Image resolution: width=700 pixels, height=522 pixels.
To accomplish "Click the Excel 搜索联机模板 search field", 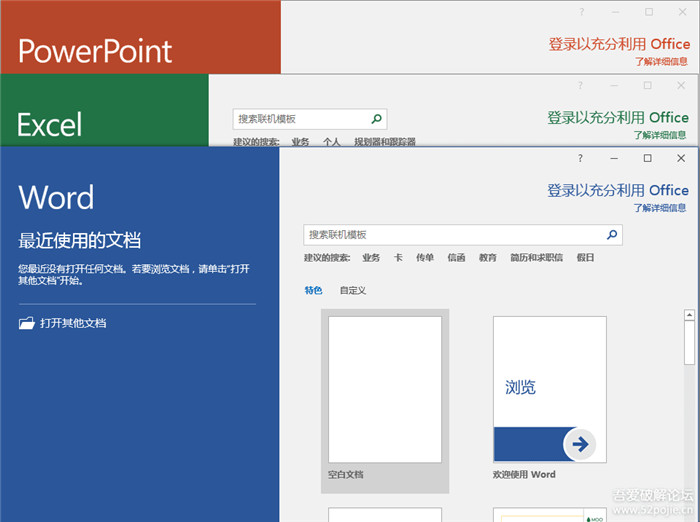I will [x=310, y=119].
